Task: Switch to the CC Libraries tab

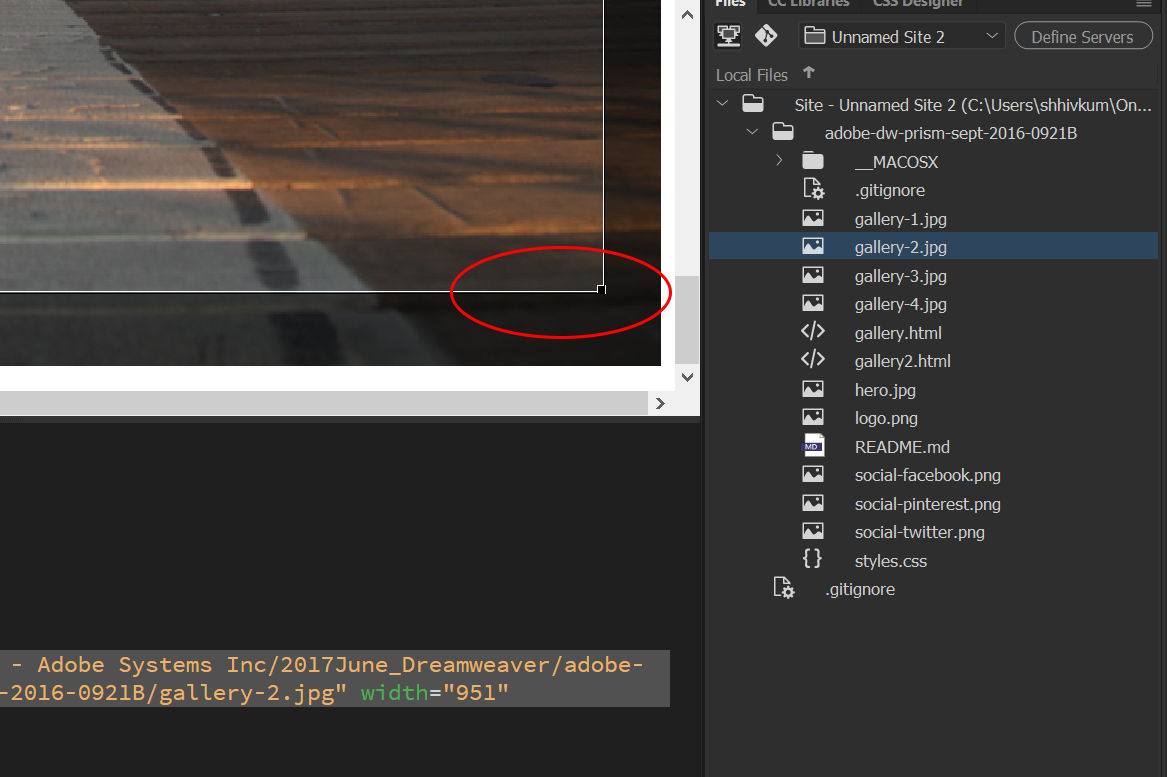Action: pos(808,4)
